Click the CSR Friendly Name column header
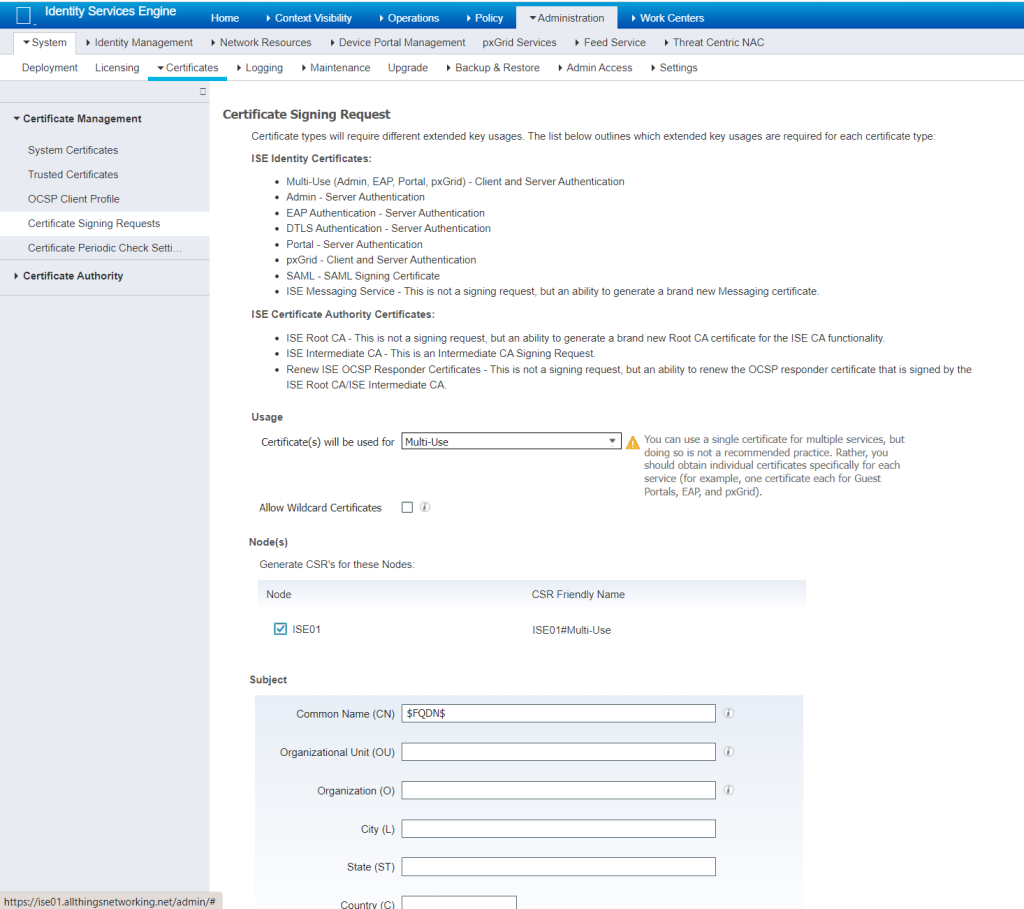Viewport: 1024px width, 909px height. [578, 594]
